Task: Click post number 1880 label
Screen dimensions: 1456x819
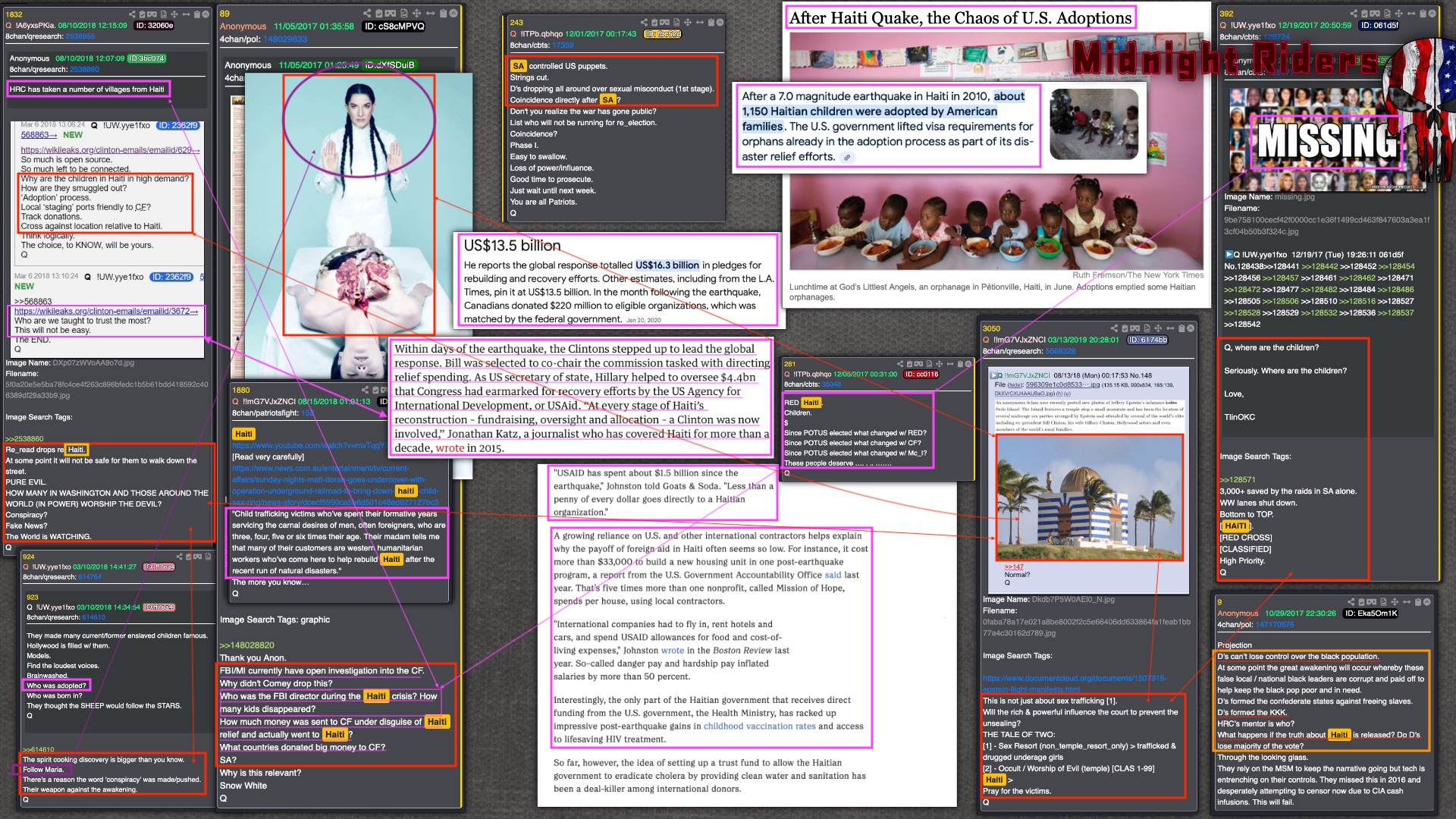Action: pyautogui.click(x=241, y=390)
